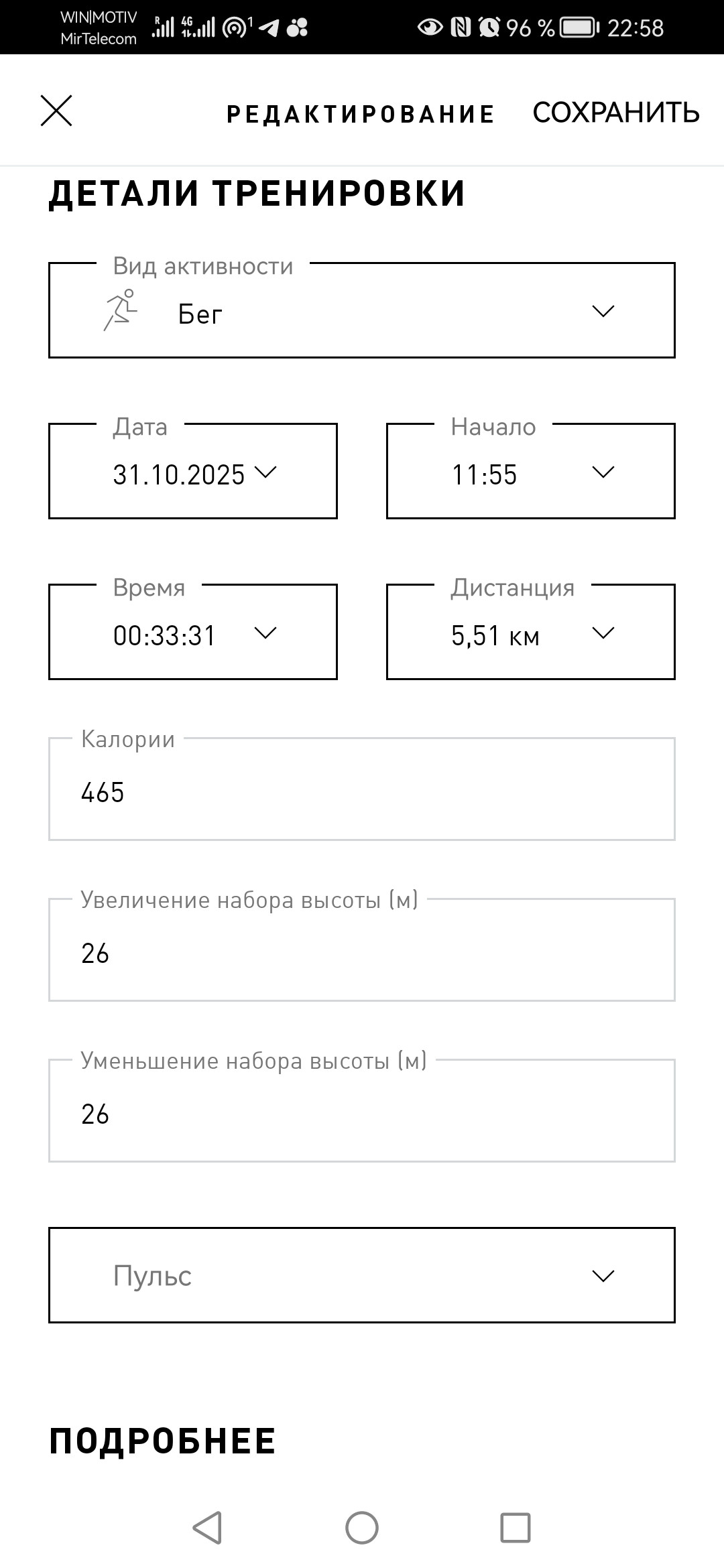Tap the eye comfort icon in status bar
The width and height of the screenshot is (724, 1568).
430,27
